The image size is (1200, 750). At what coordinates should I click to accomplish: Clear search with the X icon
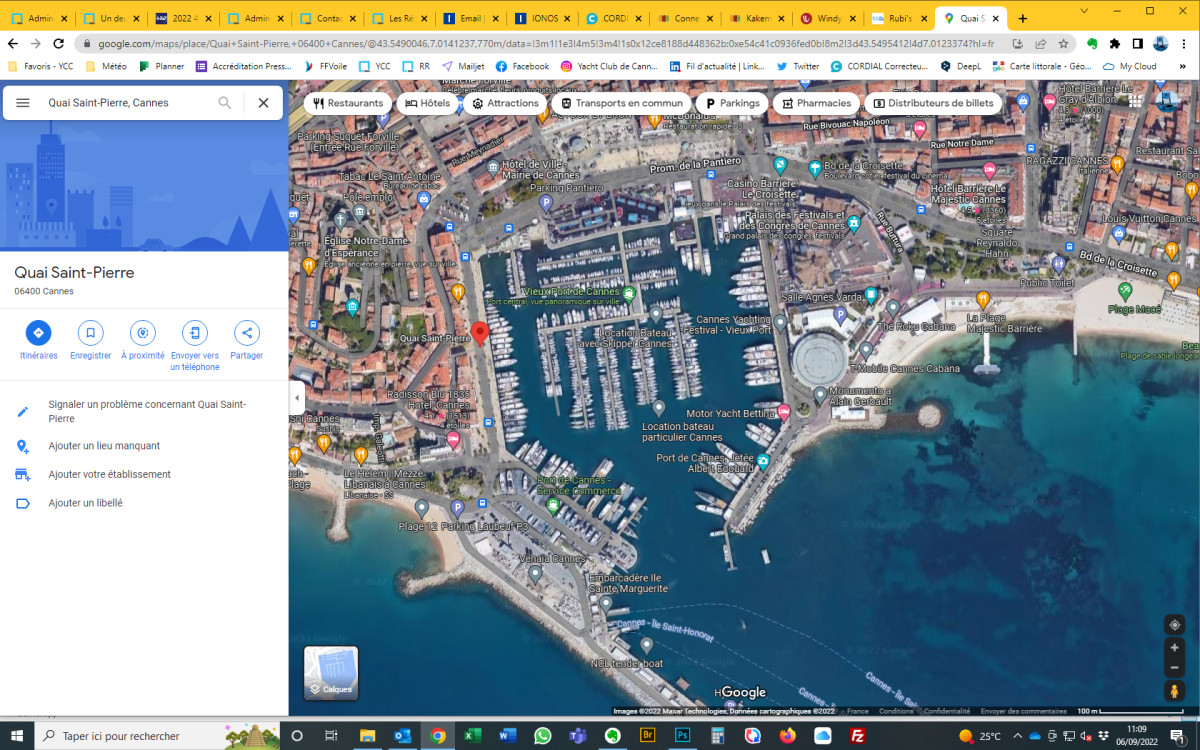point(263,103)
